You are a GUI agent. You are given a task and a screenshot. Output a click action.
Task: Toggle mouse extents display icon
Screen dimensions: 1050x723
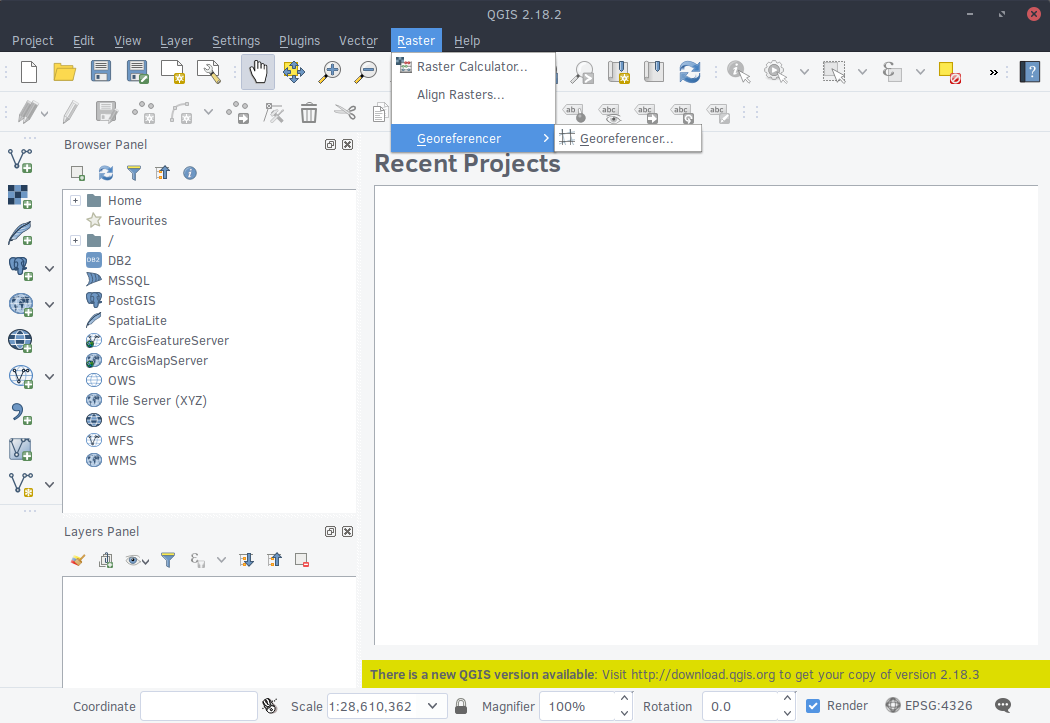tap(269, 706)
